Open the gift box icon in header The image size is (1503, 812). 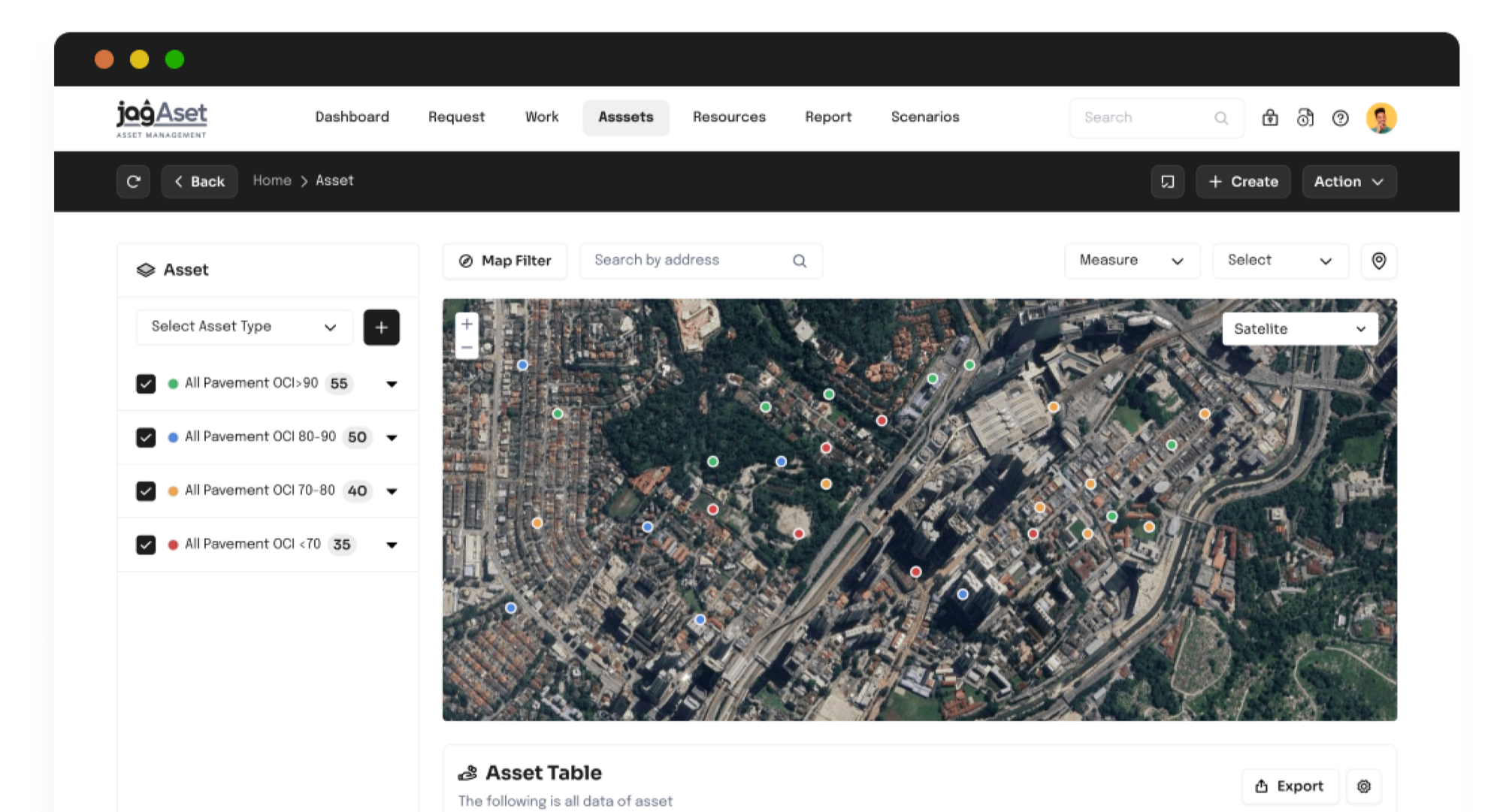pyautogui.click(x=1270, y=118)
